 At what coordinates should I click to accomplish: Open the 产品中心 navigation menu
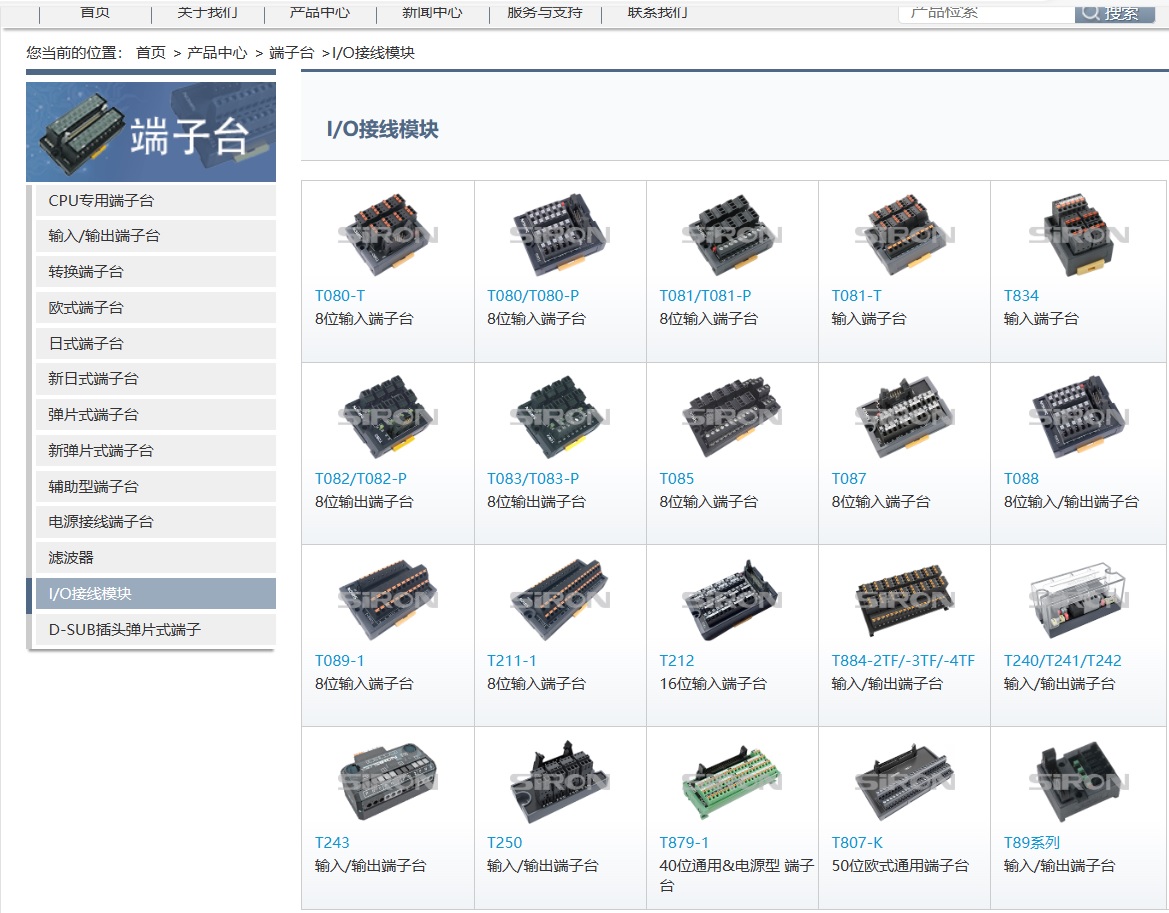pyautogui.click(x=320, y=12)
